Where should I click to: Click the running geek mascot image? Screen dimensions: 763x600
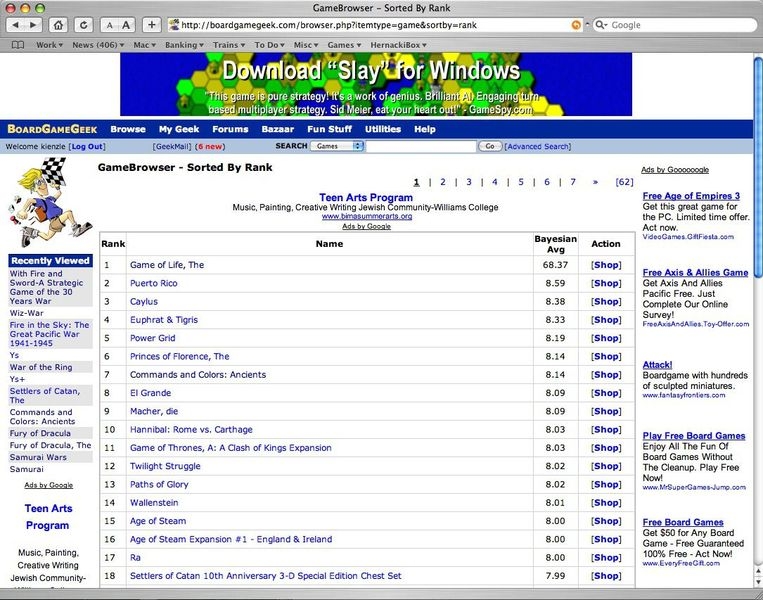point(50,202)
